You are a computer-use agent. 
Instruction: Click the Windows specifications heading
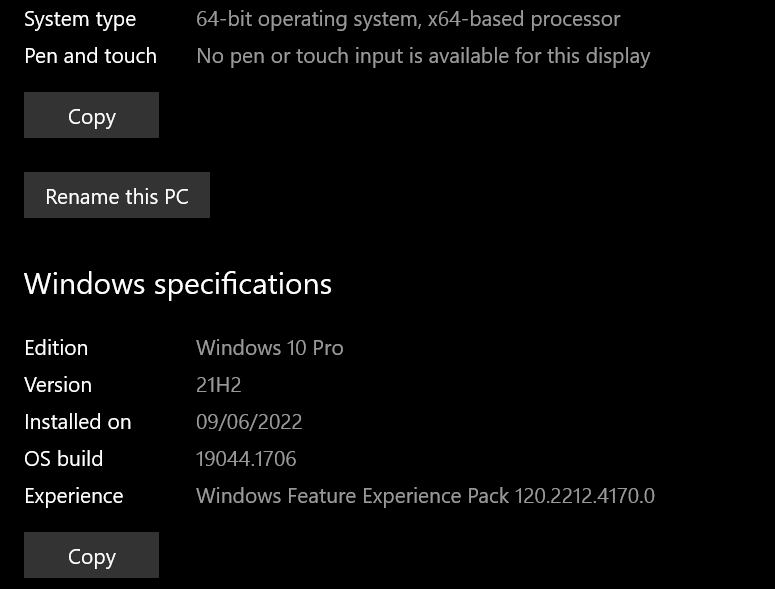coord(178,284)
